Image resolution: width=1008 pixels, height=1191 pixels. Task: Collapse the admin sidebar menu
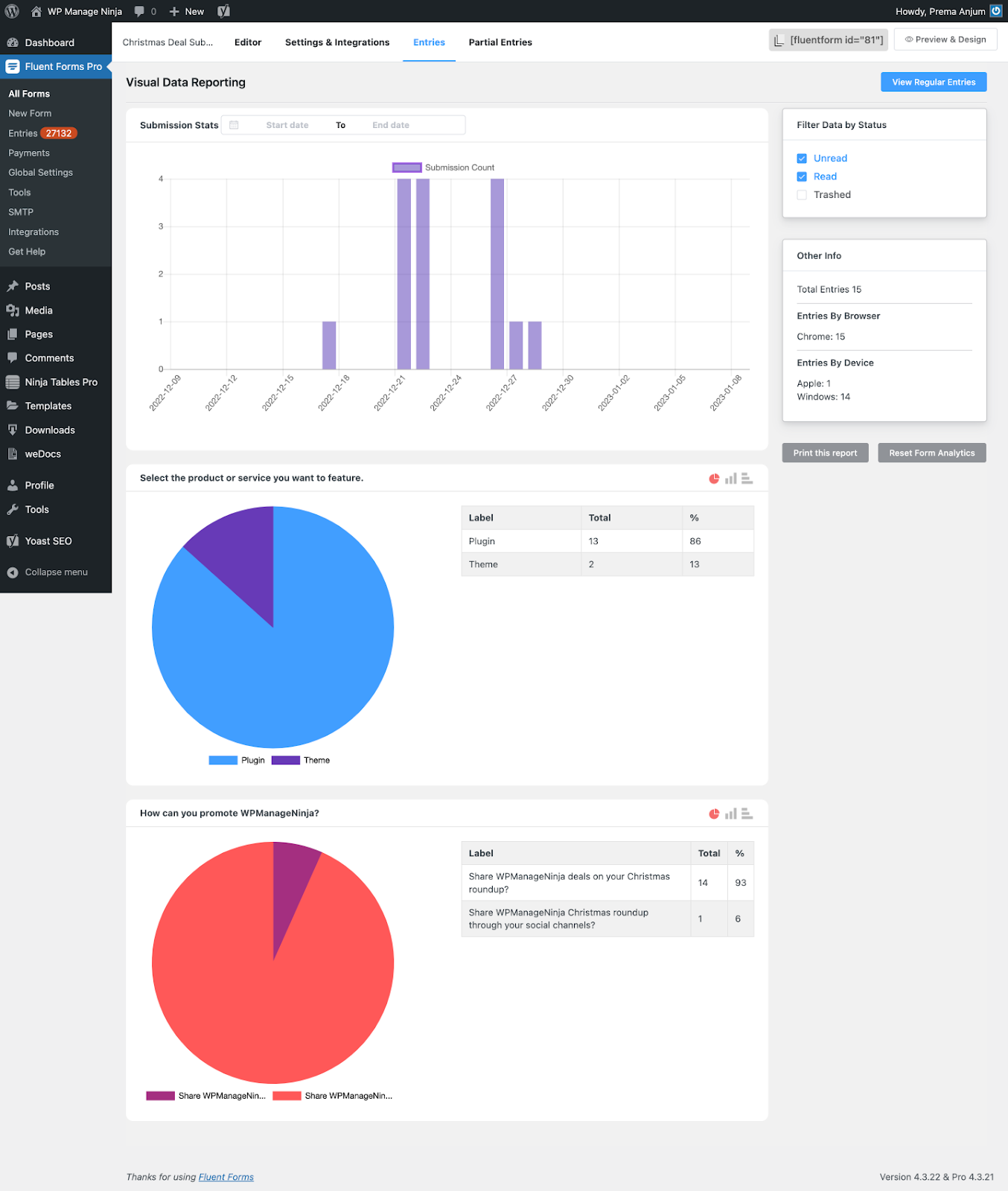click(x=56, y=572)
